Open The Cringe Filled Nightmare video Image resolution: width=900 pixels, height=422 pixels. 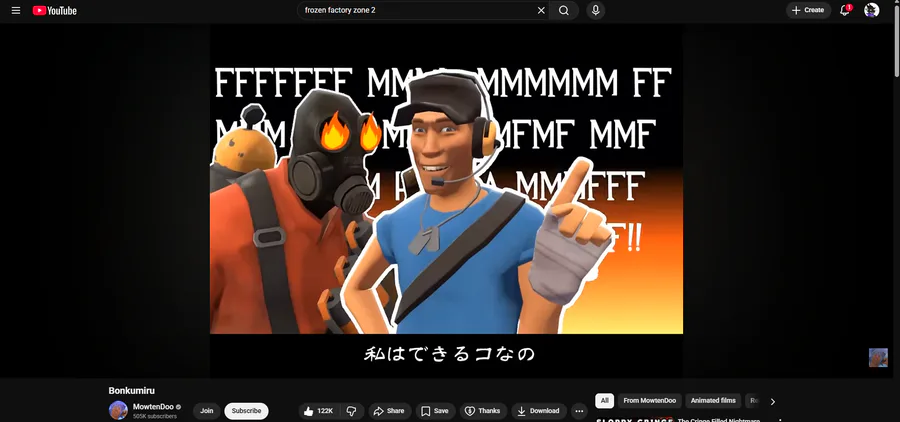[x=719, y=420]
